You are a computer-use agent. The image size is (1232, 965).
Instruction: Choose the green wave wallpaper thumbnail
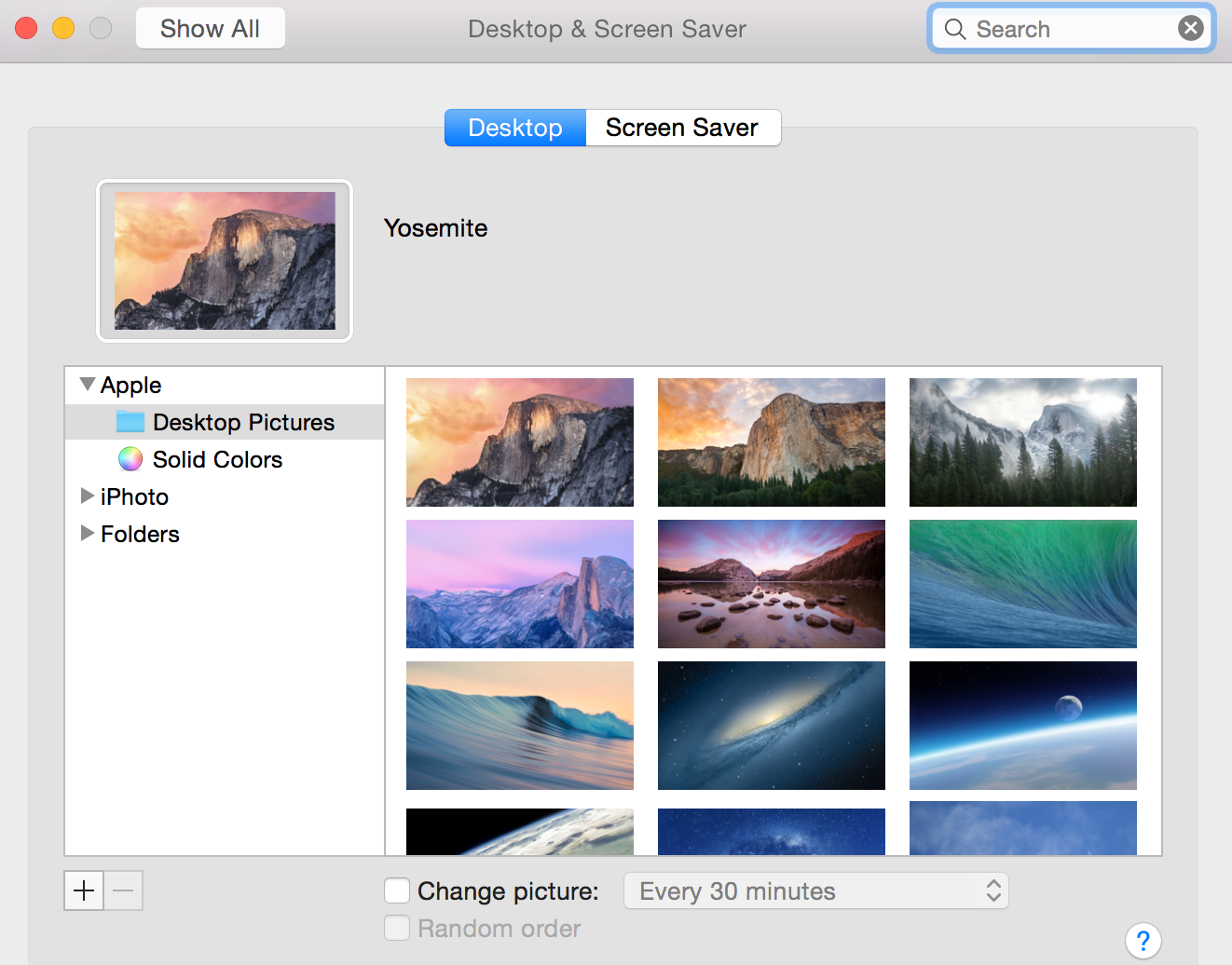pos(1022,584)
